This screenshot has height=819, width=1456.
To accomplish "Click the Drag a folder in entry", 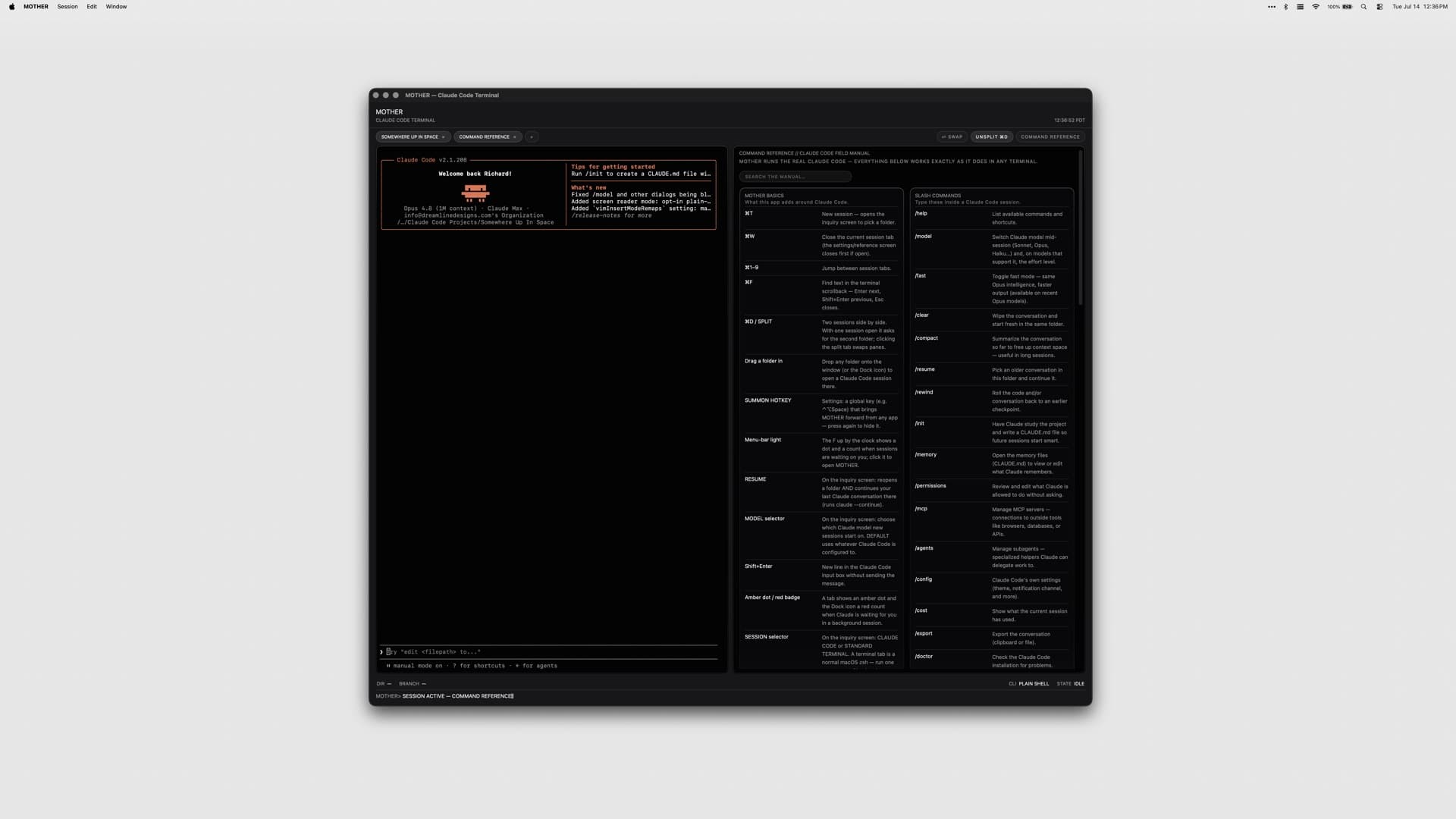I will [821, 374].
